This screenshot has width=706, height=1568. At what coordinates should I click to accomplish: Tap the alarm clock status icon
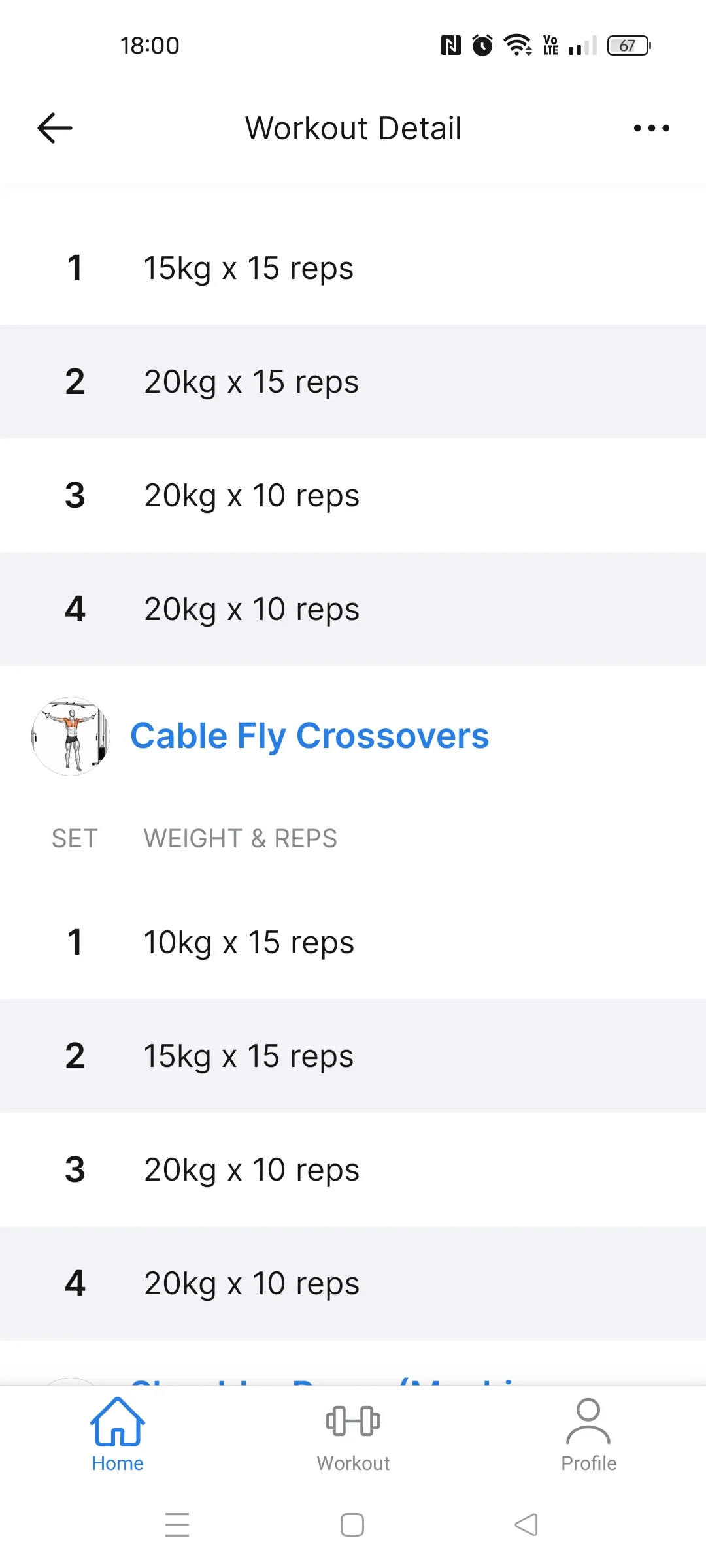[482, 45]
